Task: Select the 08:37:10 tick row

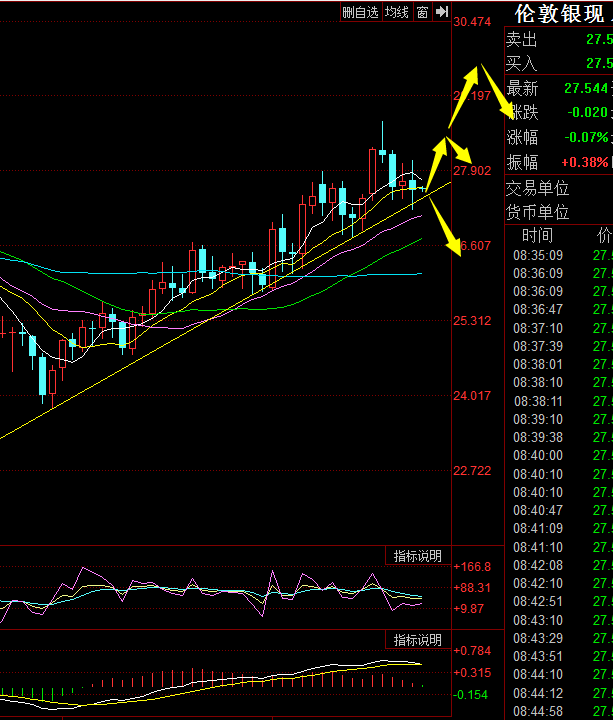Action: tap(563, 328)
